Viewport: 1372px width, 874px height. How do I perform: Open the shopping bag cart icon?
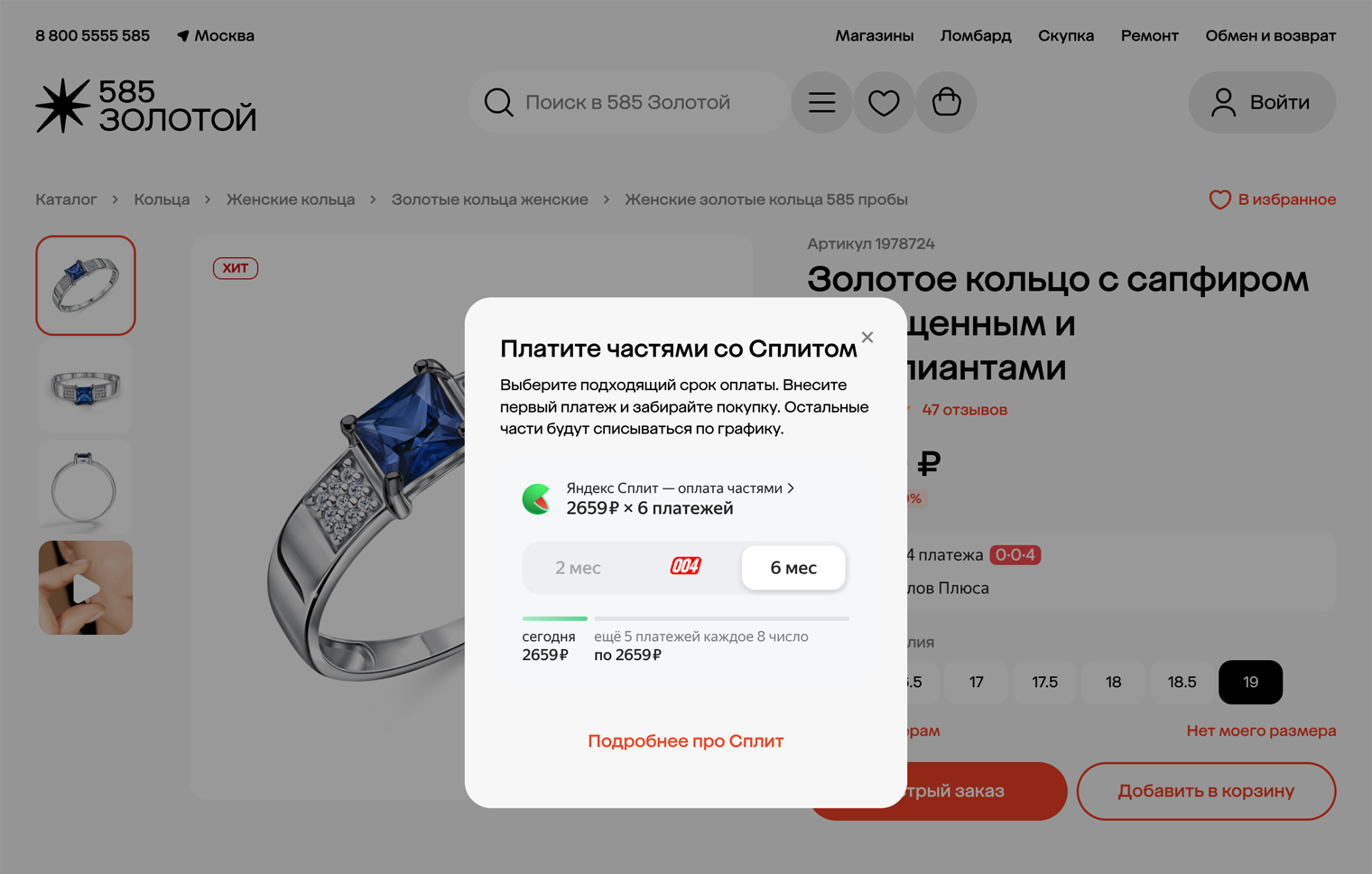coord(946,102)
